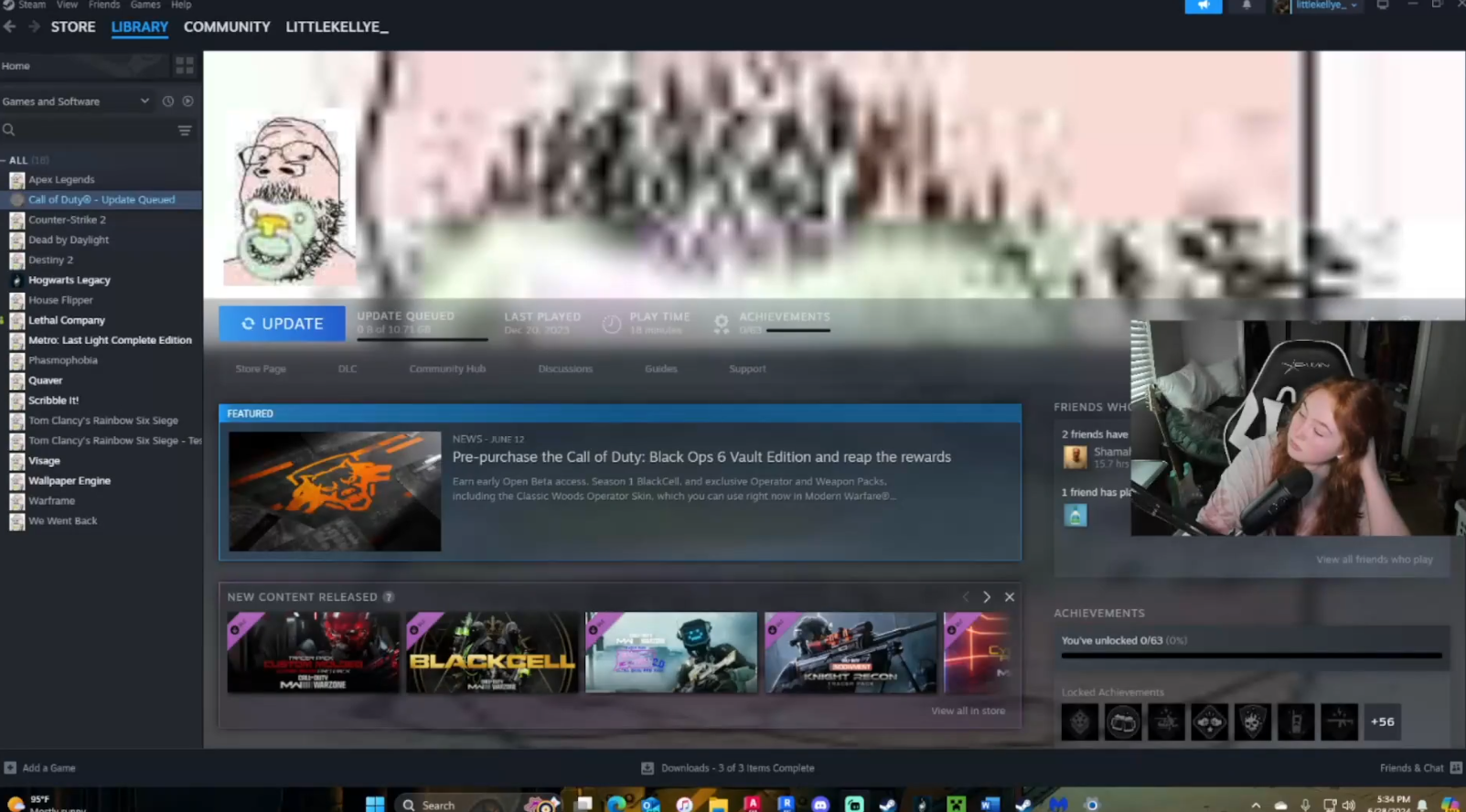Open the library filter options icon
This screenshot has height=812, width=1466.
pyautogui.click(x=185, y=131)
